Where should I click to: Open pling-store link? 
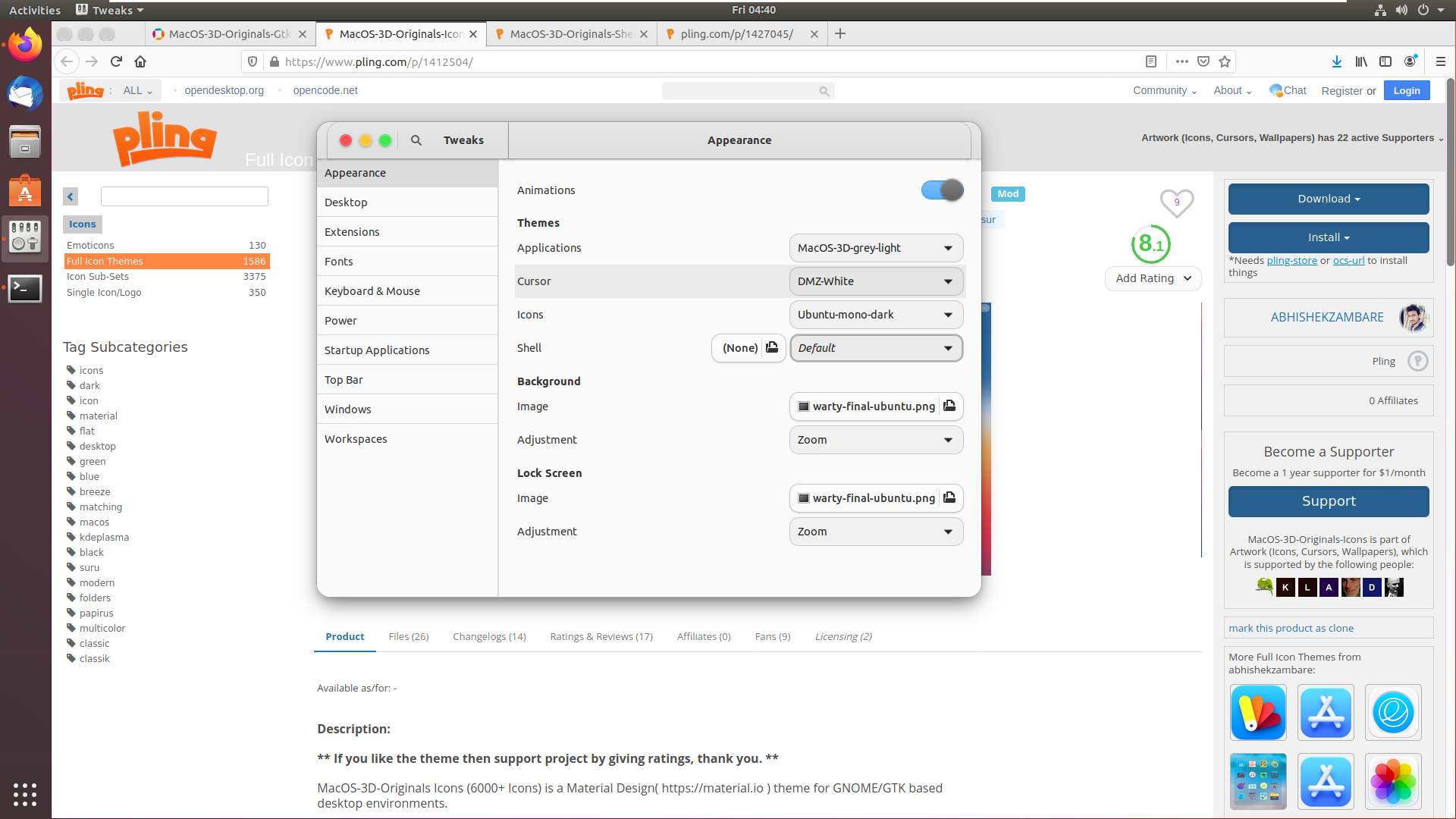pos(1291,260)
